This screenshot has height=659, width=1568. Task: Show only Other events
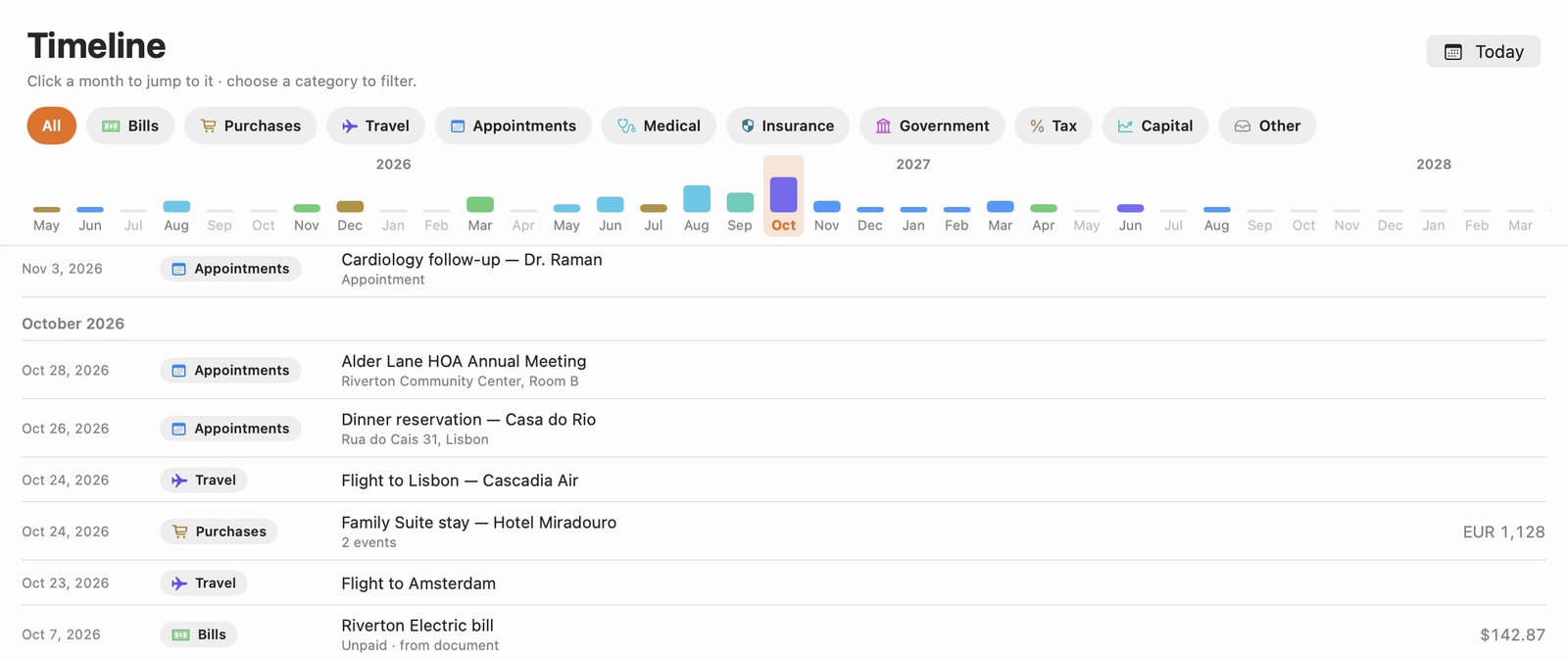(1267, 126)
